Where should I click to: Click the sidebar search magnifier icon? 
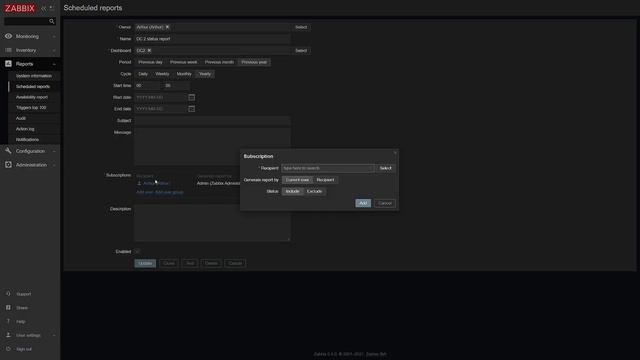[51, 21]
